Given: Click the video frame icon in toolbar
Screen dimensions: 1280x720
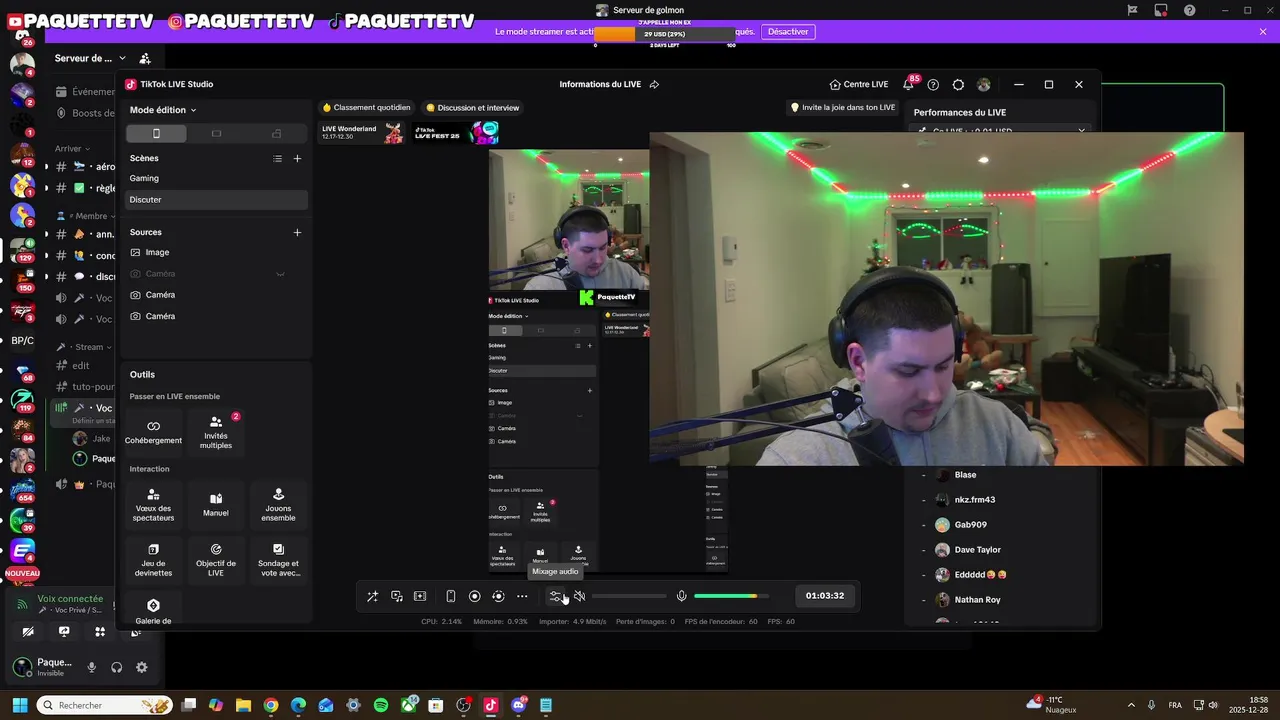Looking at the screenshot, I should tap(420, 596).
